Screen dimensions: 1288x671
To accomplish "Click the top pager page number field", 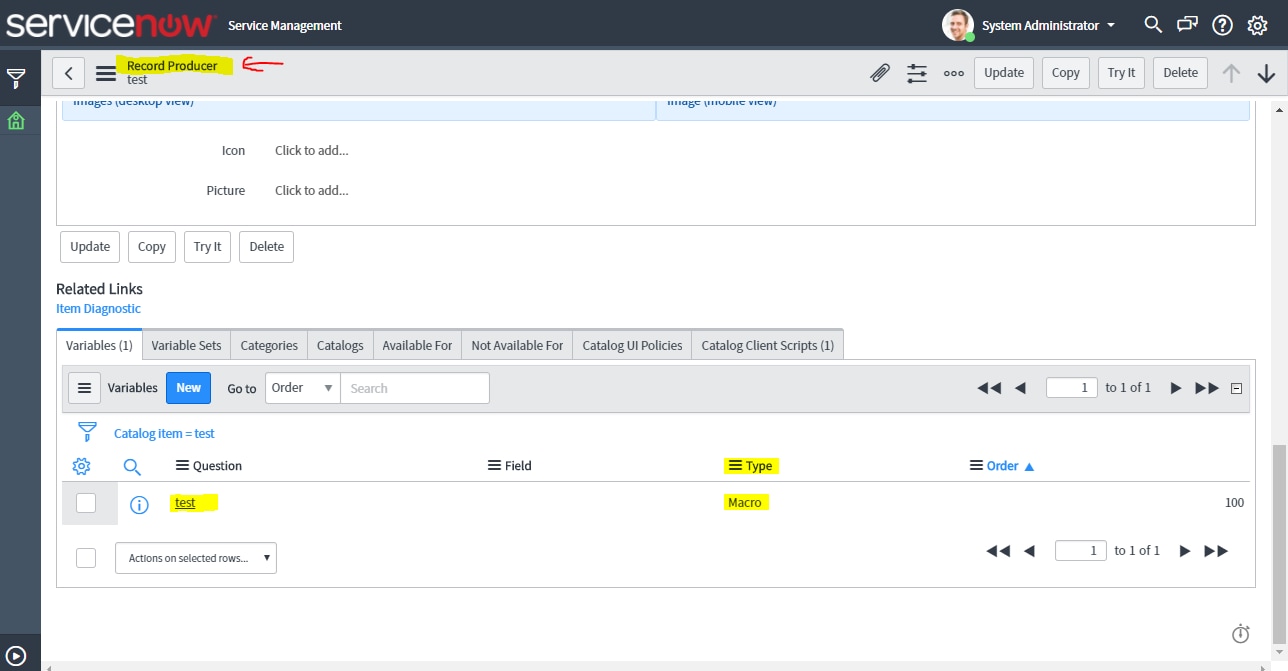I will click(x=1072, y=387).
